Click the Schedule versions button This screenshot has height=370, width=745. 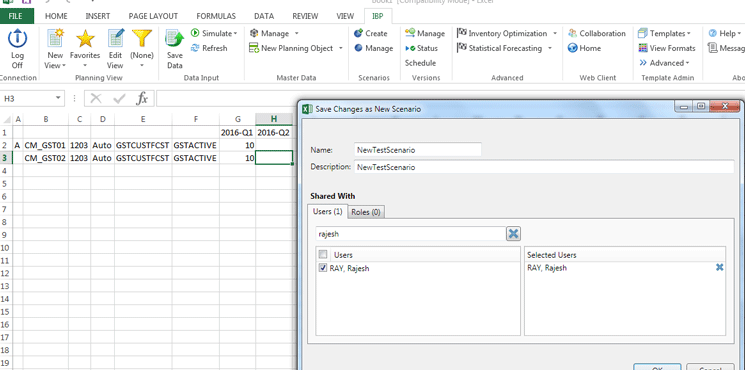coord(420,63)
